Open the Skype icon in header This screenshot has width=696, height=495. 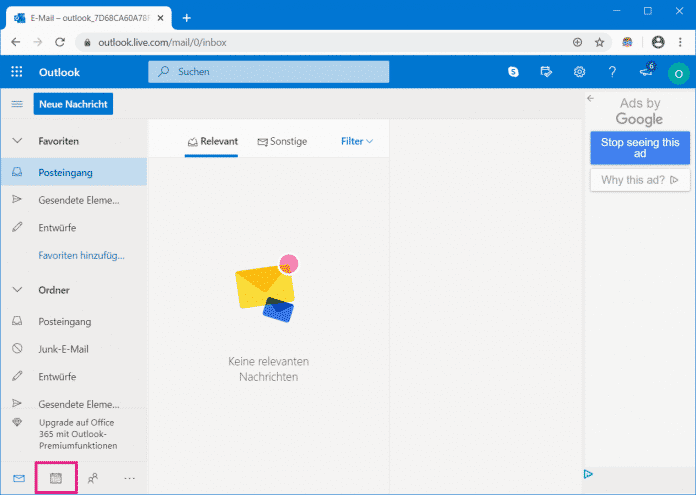513,72
